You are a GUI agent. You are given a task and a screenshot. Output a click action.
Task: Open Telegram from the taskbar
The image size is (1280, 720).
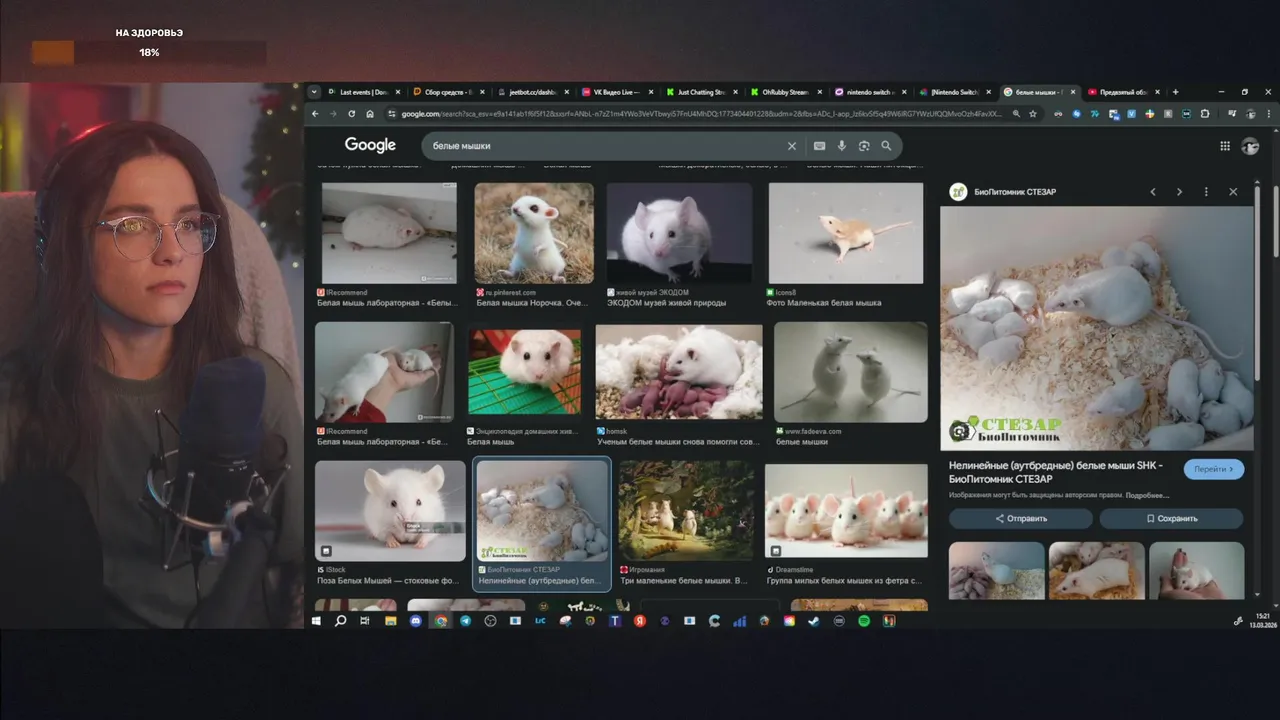466,621
